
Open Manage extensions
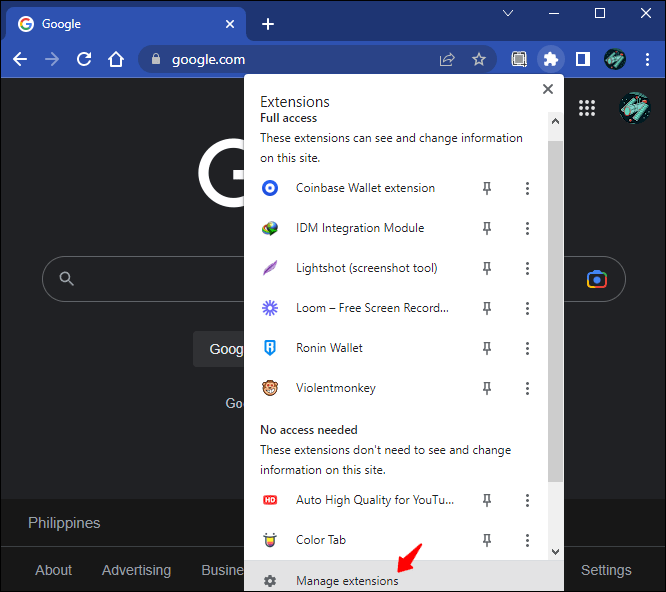coord(346,581)
